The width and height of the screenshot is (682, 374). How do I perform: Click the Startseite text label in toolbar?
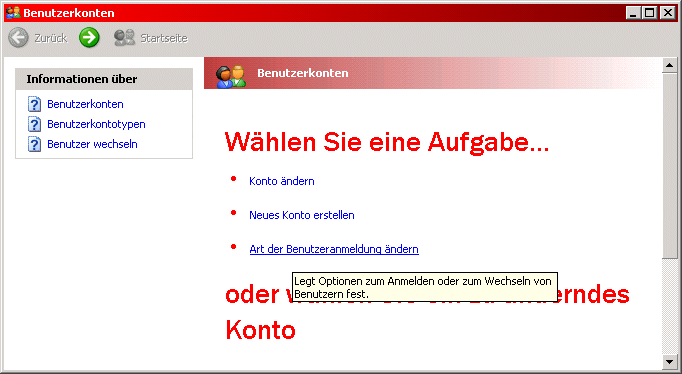[x=164, y=38]
